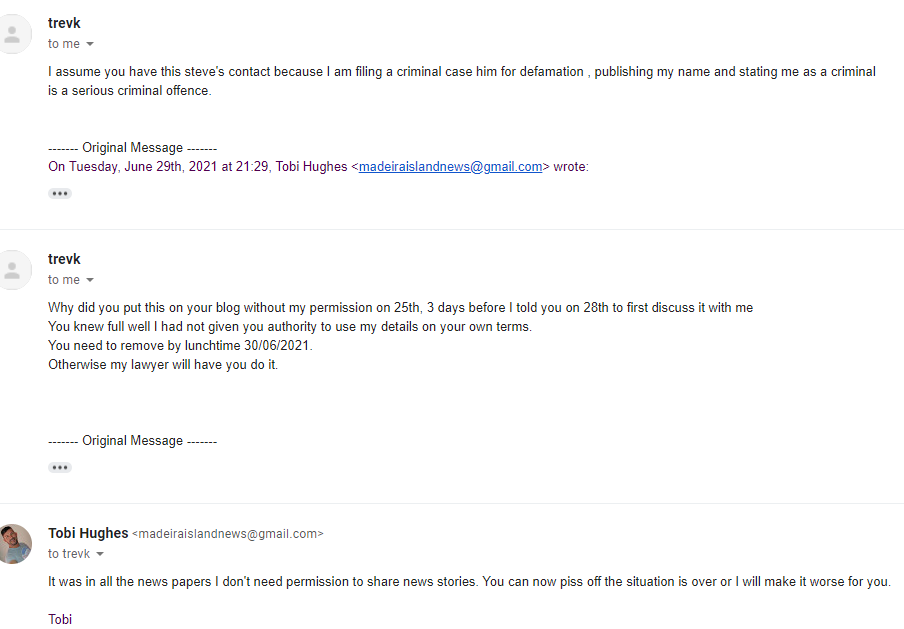Show trimmed content in the blog permission email
This screenshot has width=904, height=629.
(x=60, y=467)
